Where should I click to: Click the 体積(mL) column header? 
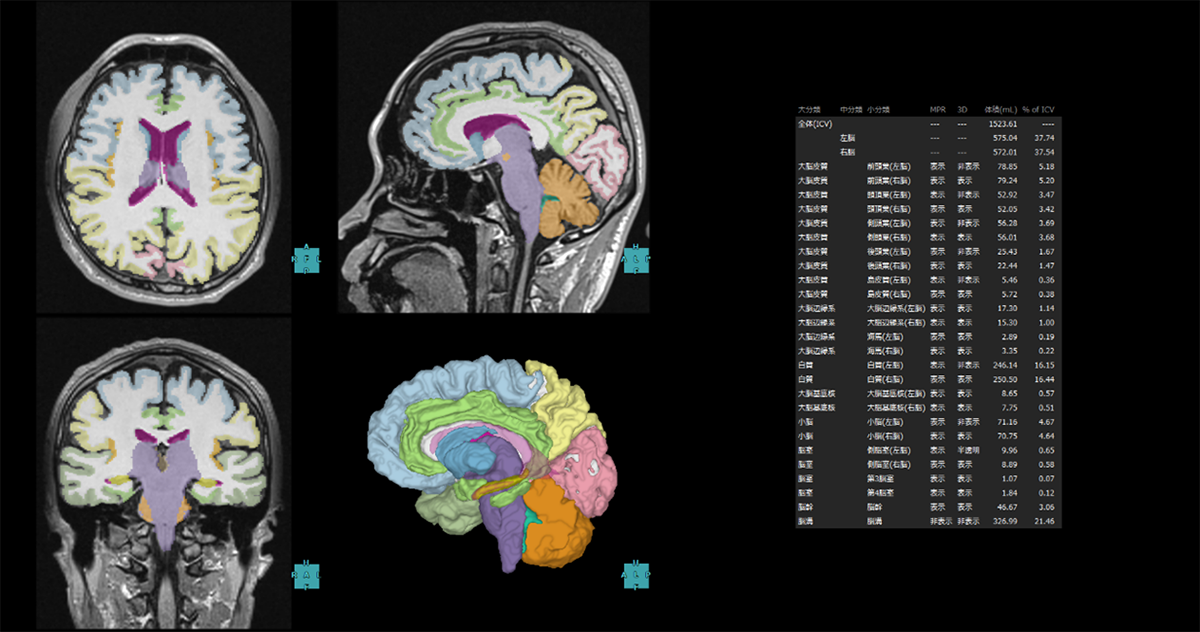click(1001, 109)
